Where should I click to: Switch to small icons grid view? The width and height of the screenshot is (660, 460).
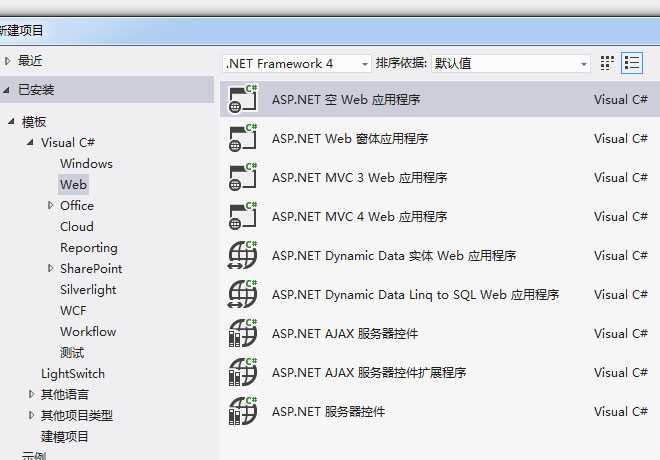(607, 64)
